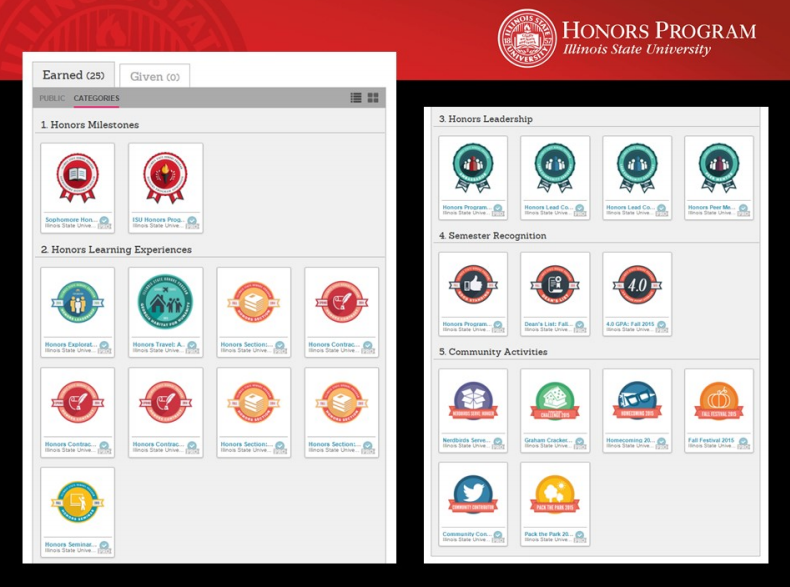
Task: Open the thumbs-up Good Standing badge
Action: point(473,285)
